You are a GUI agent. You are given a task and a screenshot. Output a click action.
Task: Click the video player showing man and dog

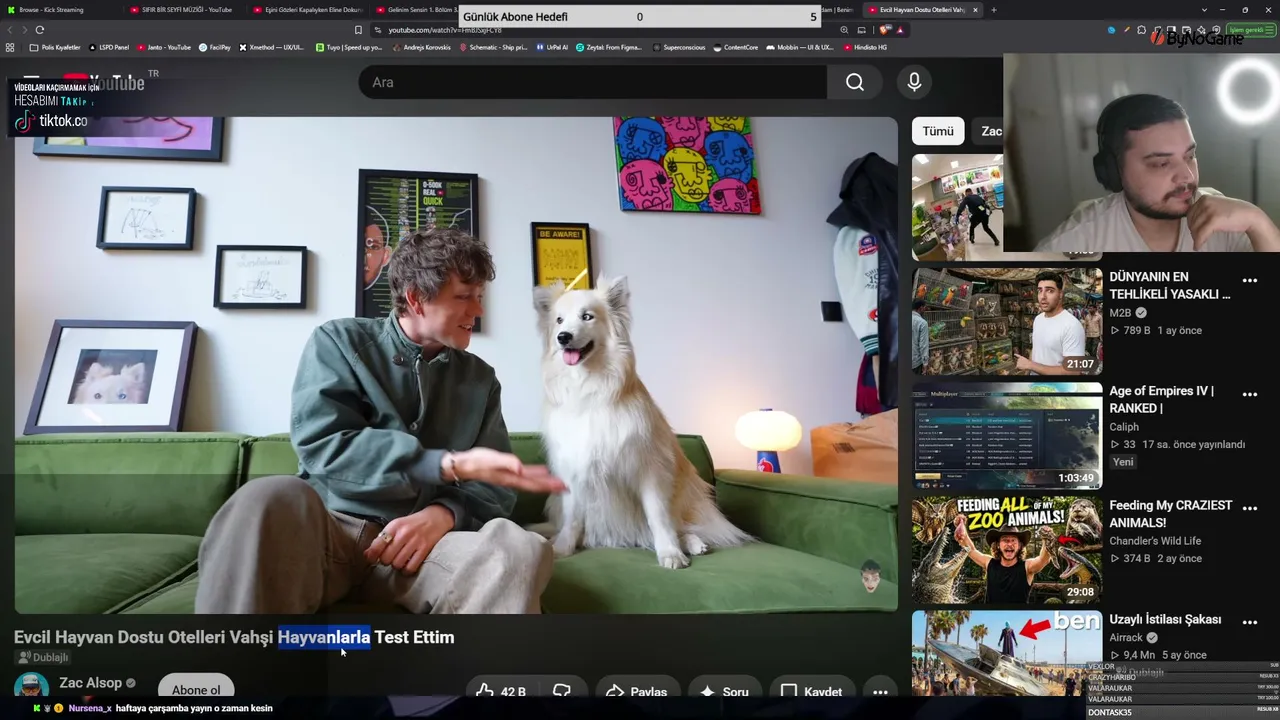click(x=456, y=365)
